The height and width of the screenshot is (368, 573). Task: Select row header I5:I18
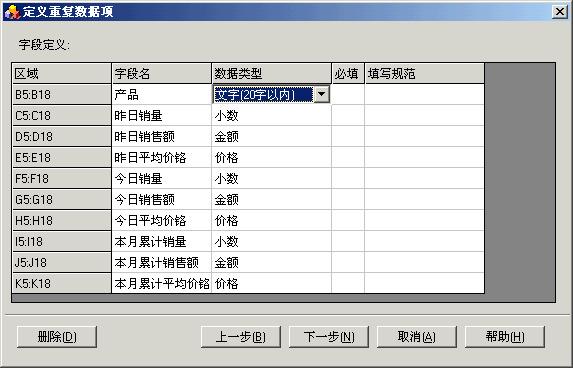(62, 242)
